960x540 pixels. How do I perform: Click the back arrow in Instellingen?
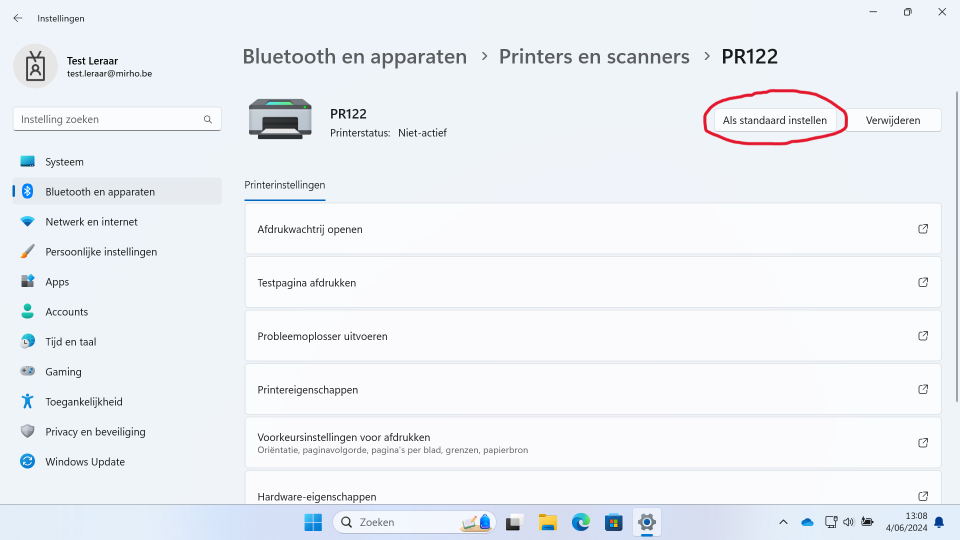tap(17, 18)
